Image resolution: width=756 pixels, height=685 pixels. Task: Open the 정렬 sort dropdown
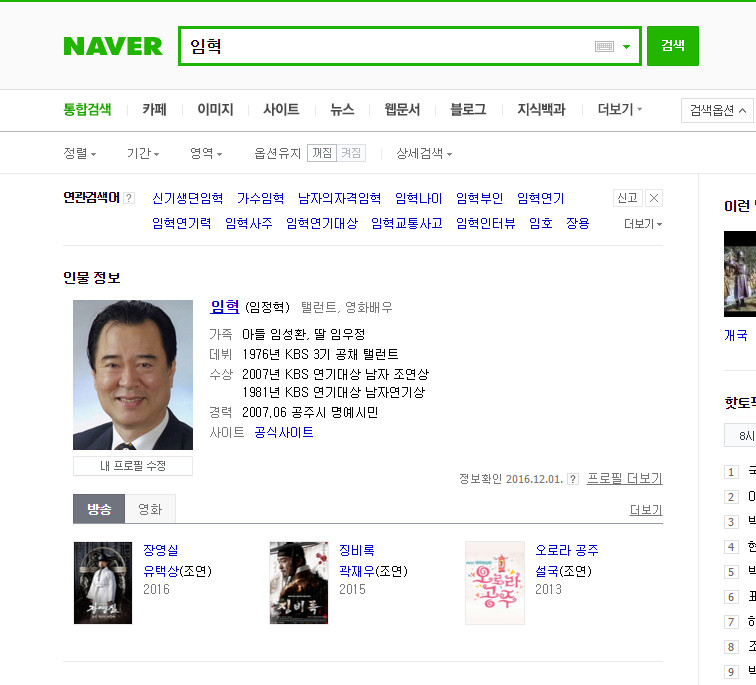(x=80, y=154)
